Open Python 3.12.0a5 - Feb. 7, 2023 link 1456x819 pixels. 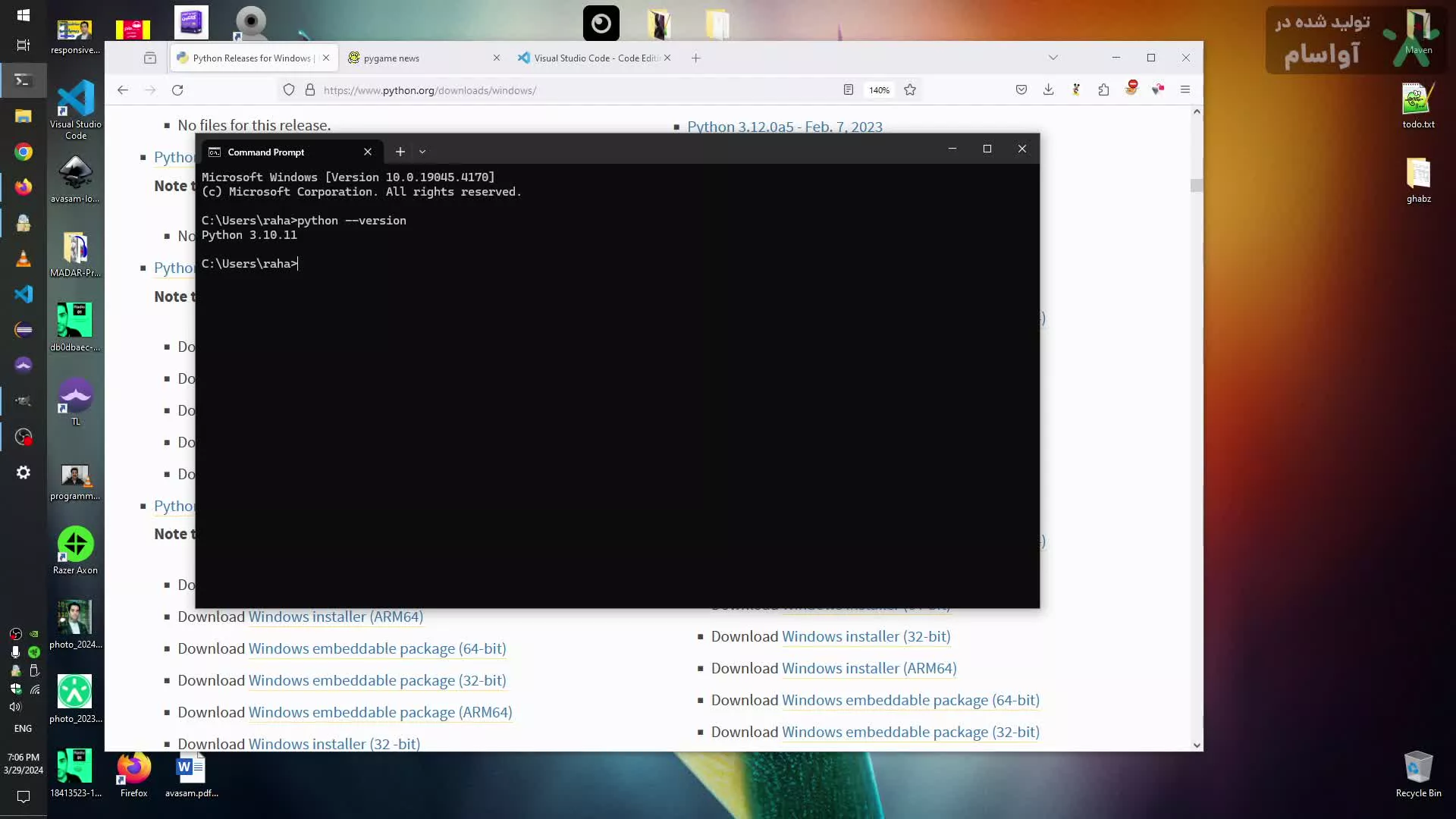[x=785, y=127]
